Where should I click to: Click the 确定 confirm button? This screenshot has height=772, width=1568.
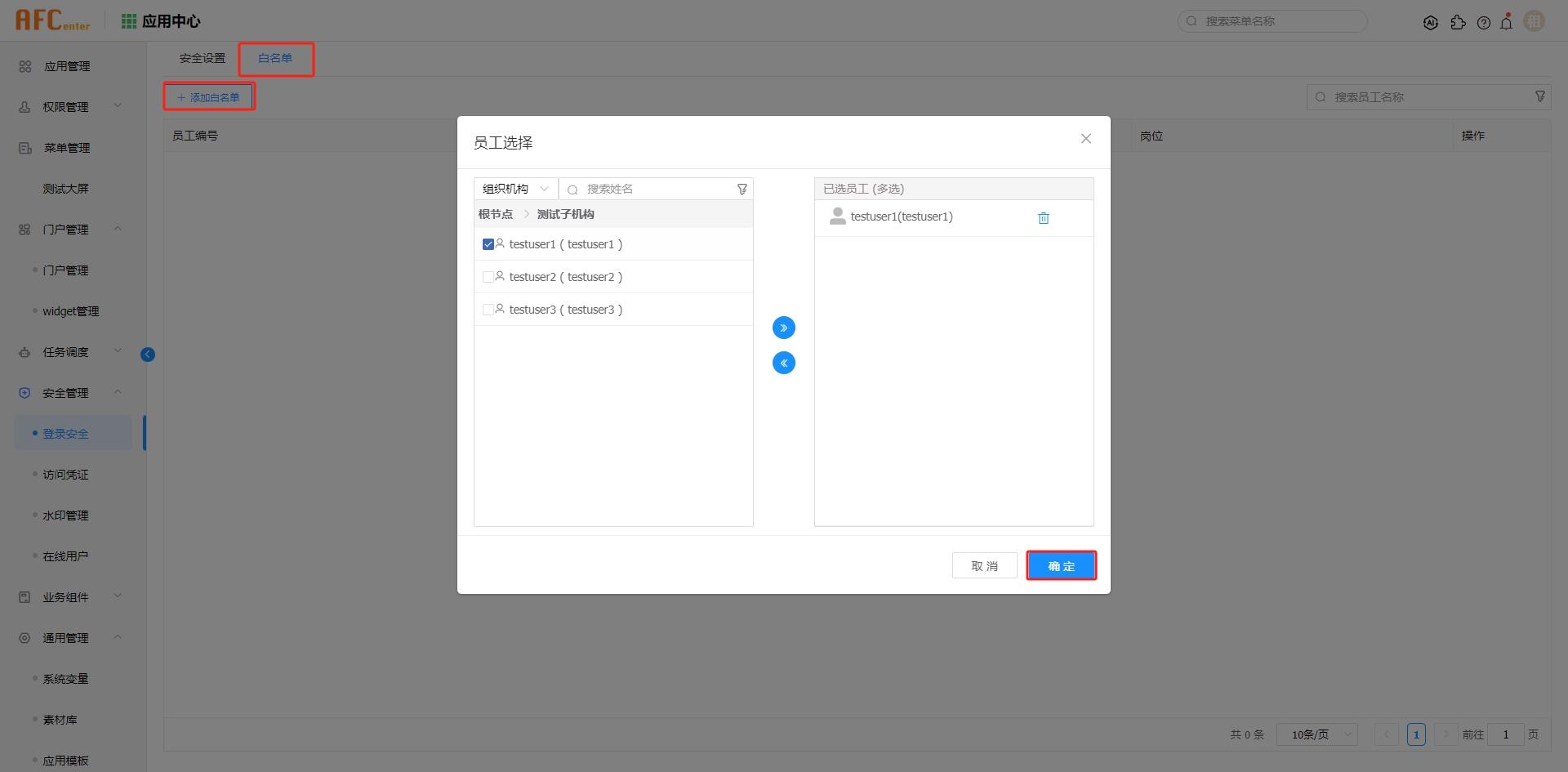tap(1061, 565)
